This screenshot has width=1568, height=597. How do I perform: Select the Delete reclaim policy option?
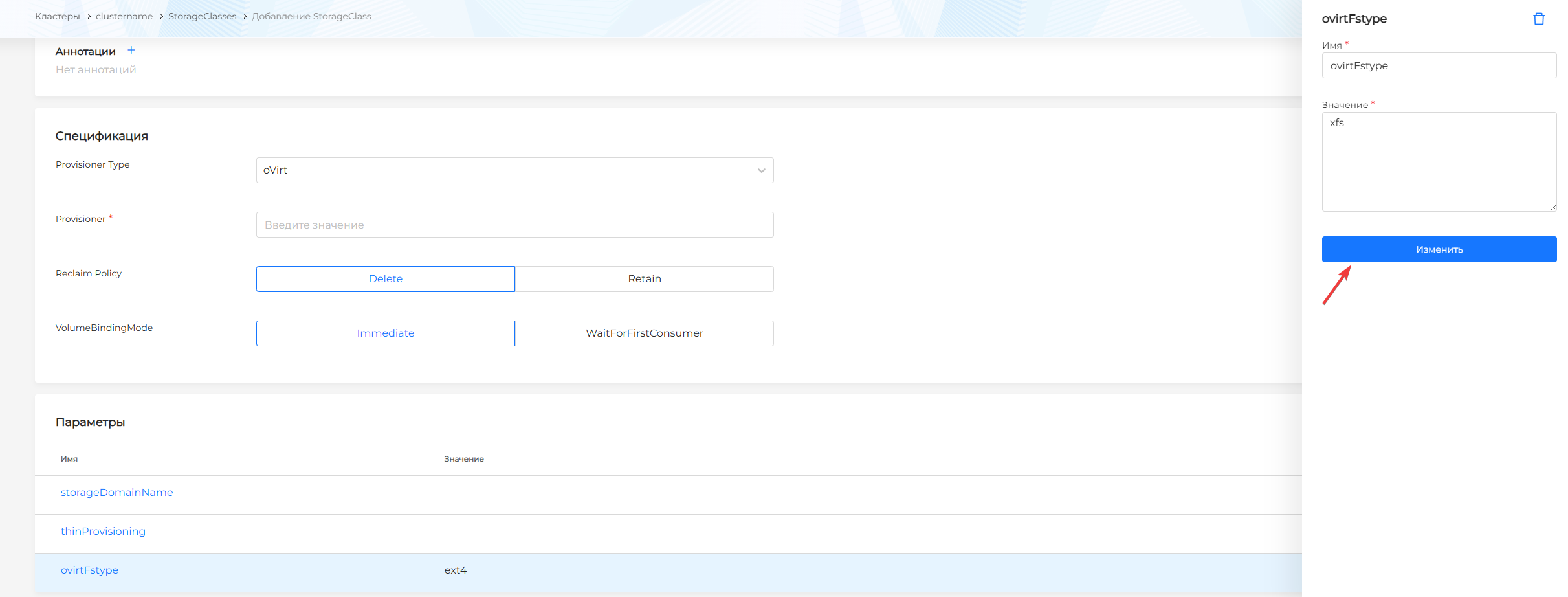386,279
